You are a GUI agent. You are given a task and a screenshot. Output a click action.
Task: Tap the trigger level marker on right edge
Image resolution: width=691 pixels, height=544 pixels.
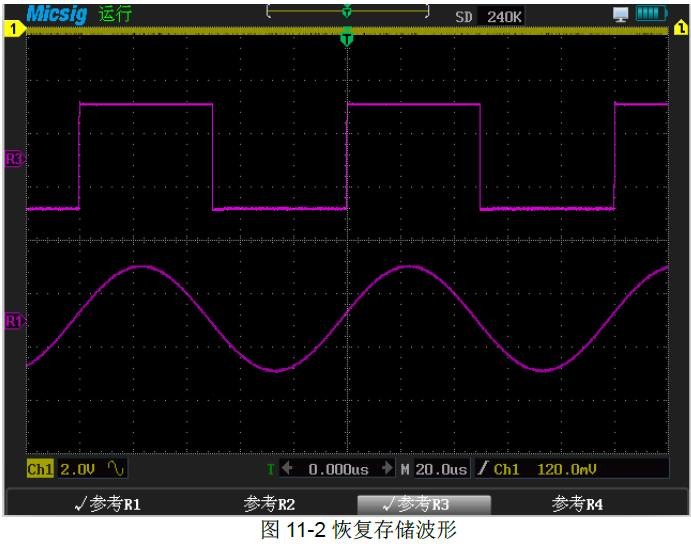pos(679,30)
